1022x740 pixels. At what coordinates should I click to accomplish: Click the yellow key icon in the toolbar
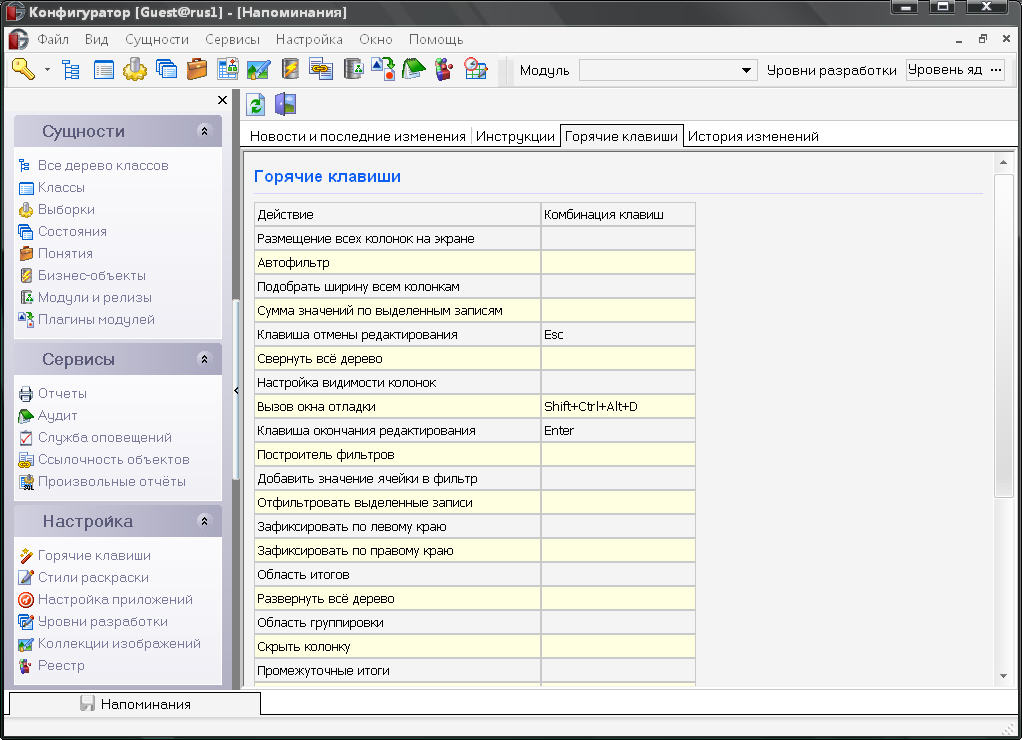(x=23, y=69)
